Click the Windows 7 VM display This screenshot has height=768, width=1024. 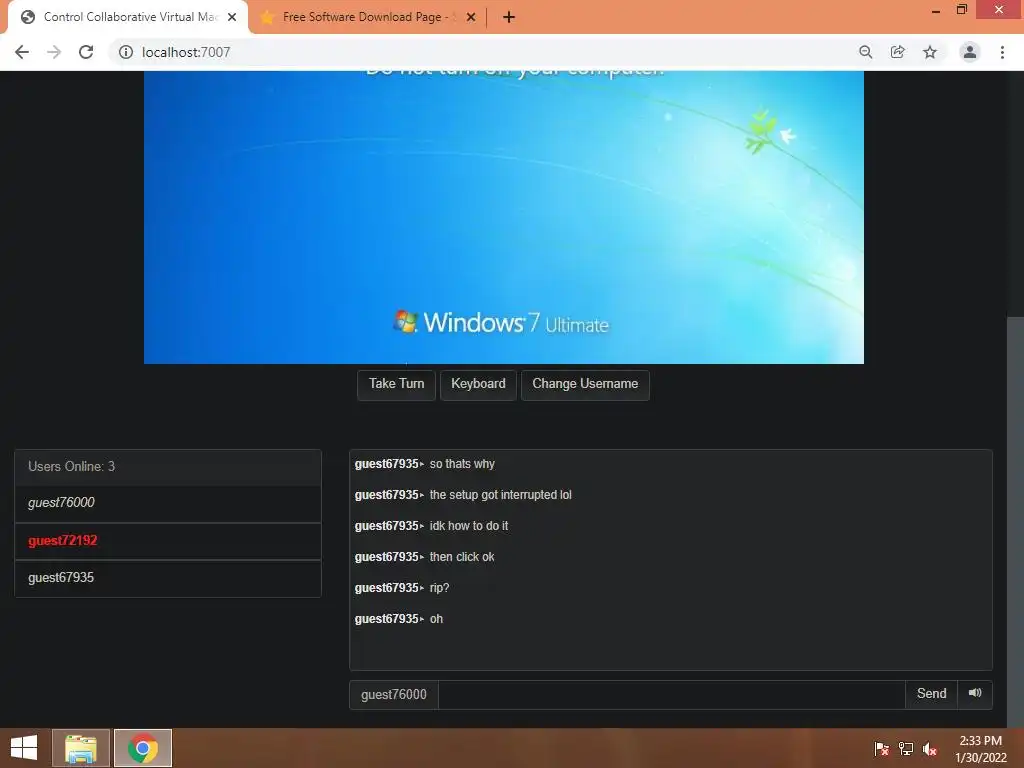pos(504,217)
